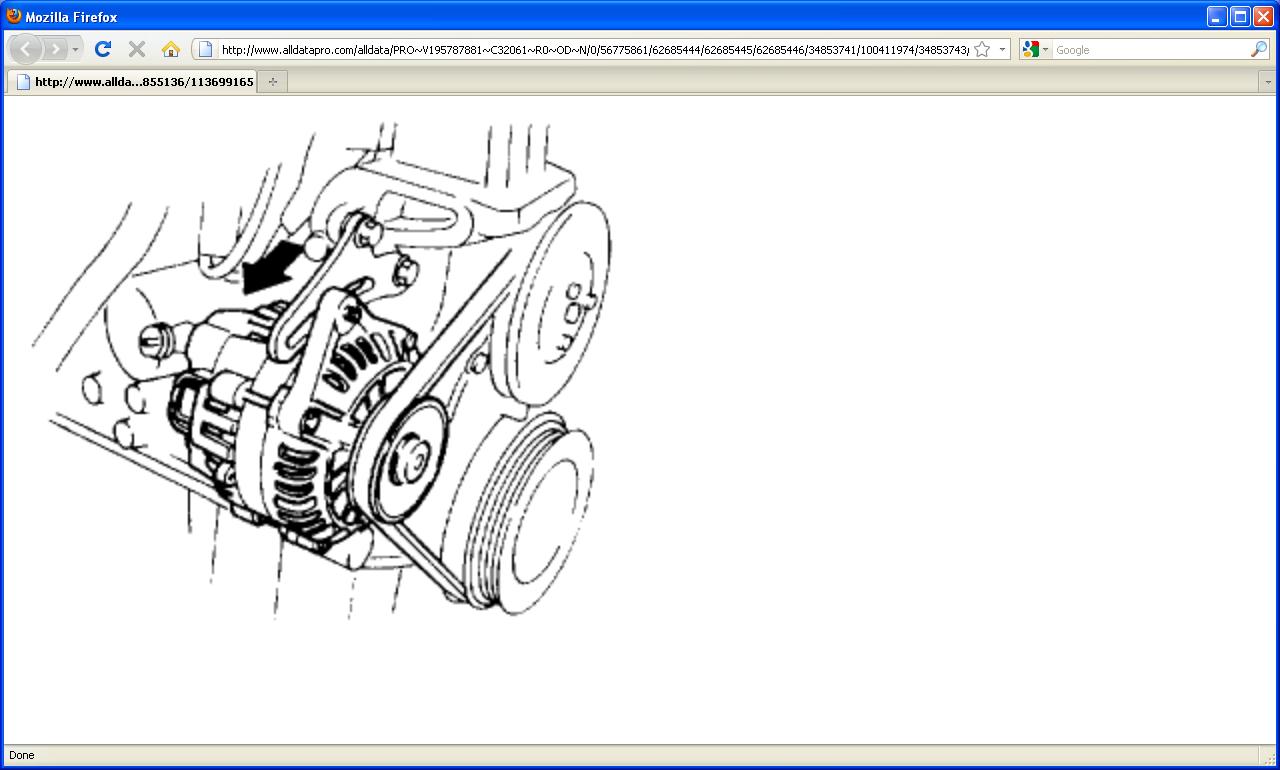
Task: Click the Google search input box
Action: click(x=1150, y=49)
